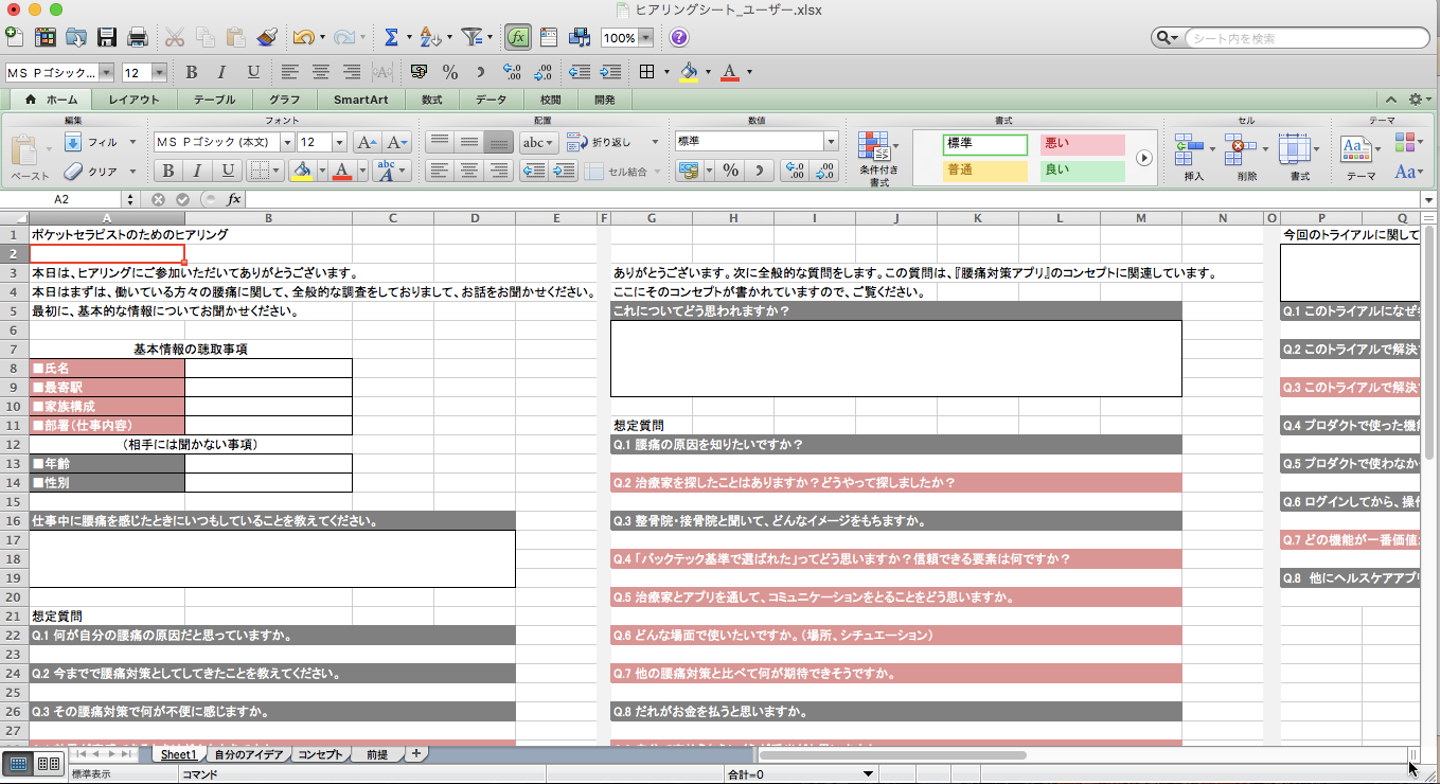Apply the 悪い cell style
Image resolution: width=1440 pixels, height=784 pixels.
(1082, 144)
